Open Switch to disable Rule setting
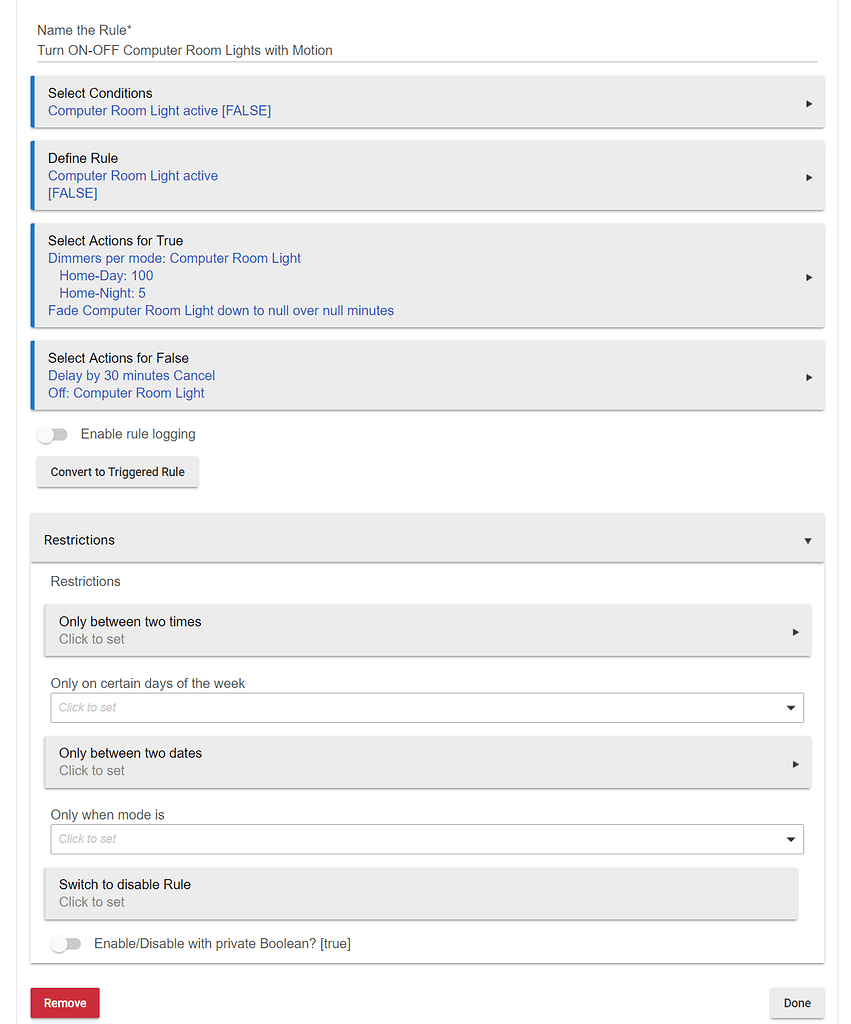 click(421, 893)
